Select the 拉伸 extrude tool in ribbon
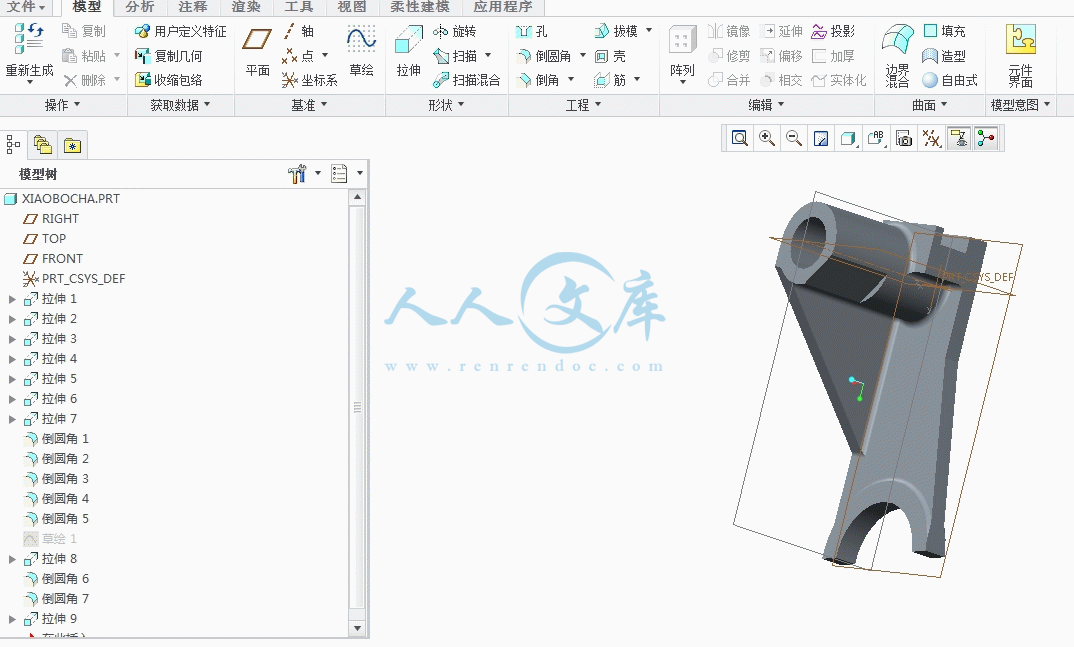The width and height of the screenshot is (1074, 647). point(409,51)
